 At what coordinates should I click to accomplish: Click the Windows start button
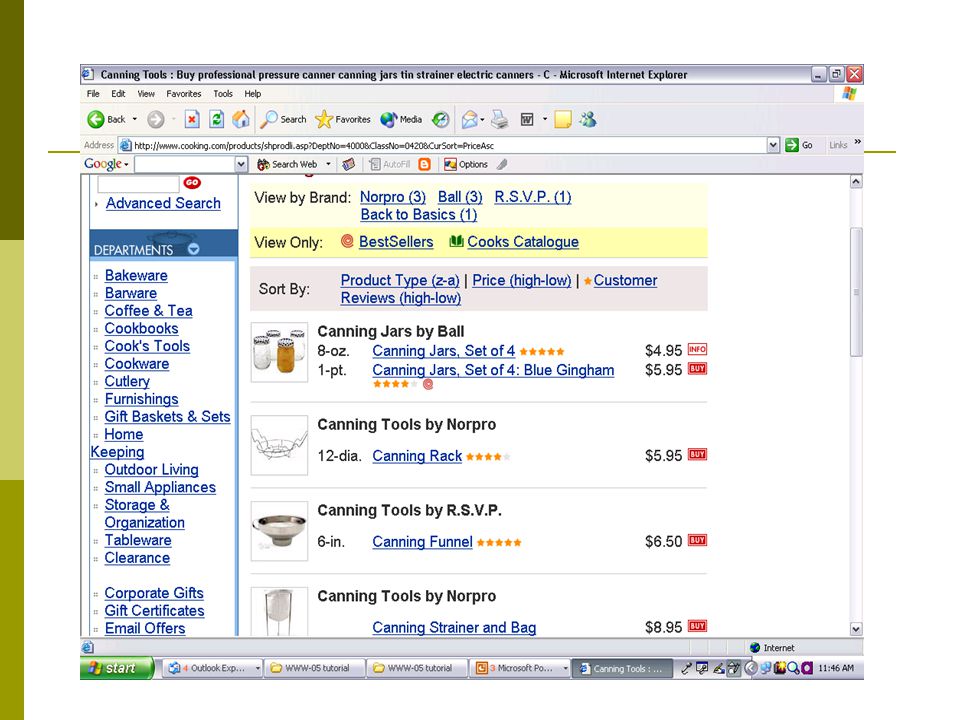point(115,668)
